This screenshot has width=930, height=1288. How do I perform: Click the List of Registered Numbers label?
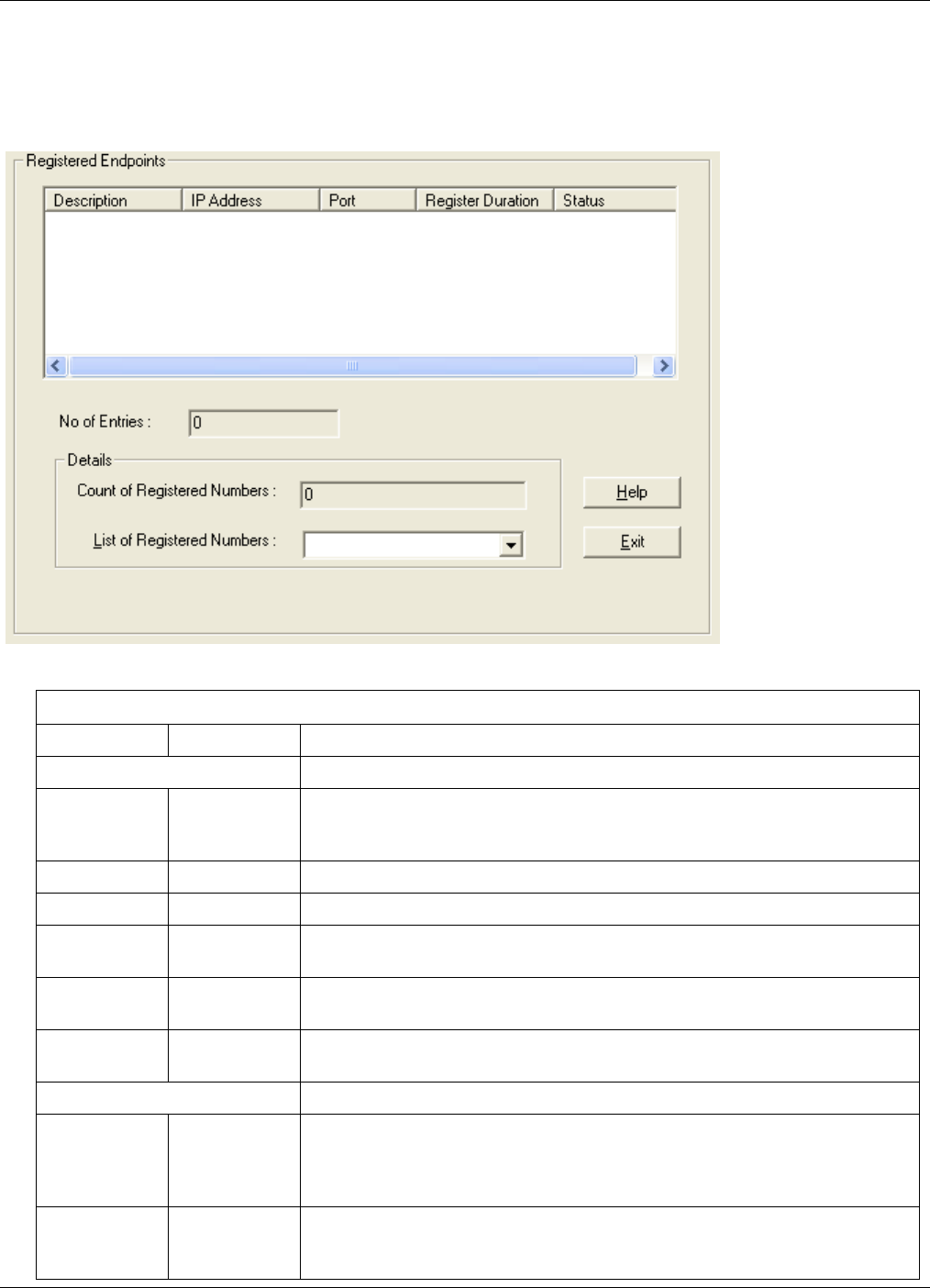(x=184, y=540)
